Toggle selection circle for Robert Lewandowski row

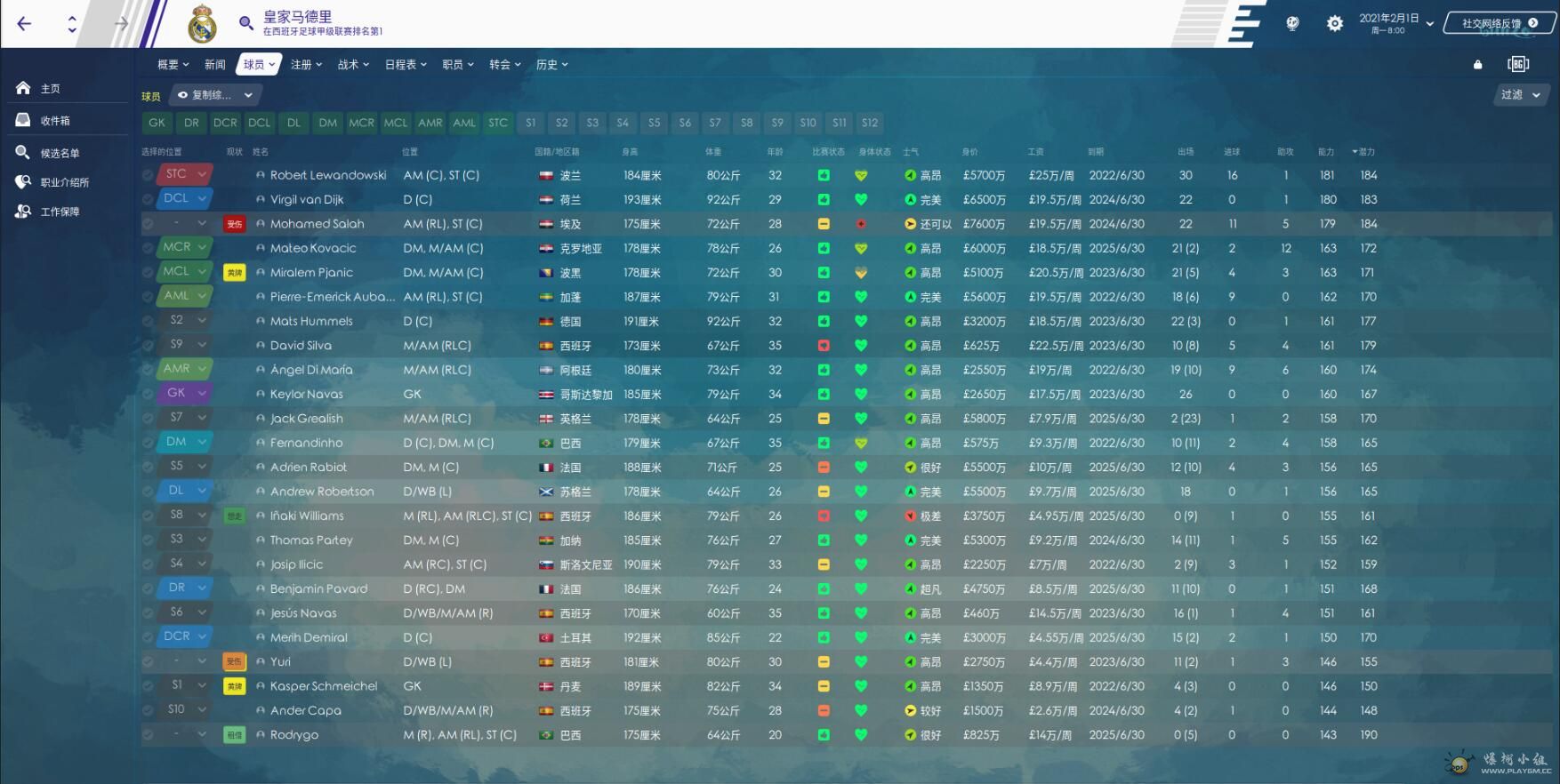pos(148,175)
